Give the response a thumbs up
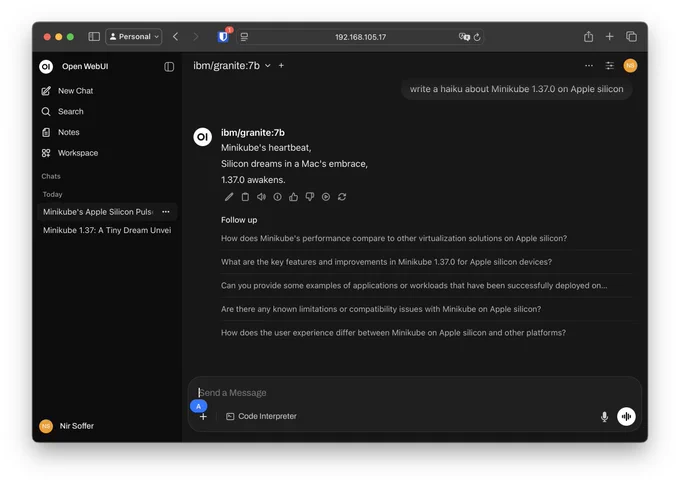The width and height of the screenshot is (680, 485). click(x=294, y=197)
